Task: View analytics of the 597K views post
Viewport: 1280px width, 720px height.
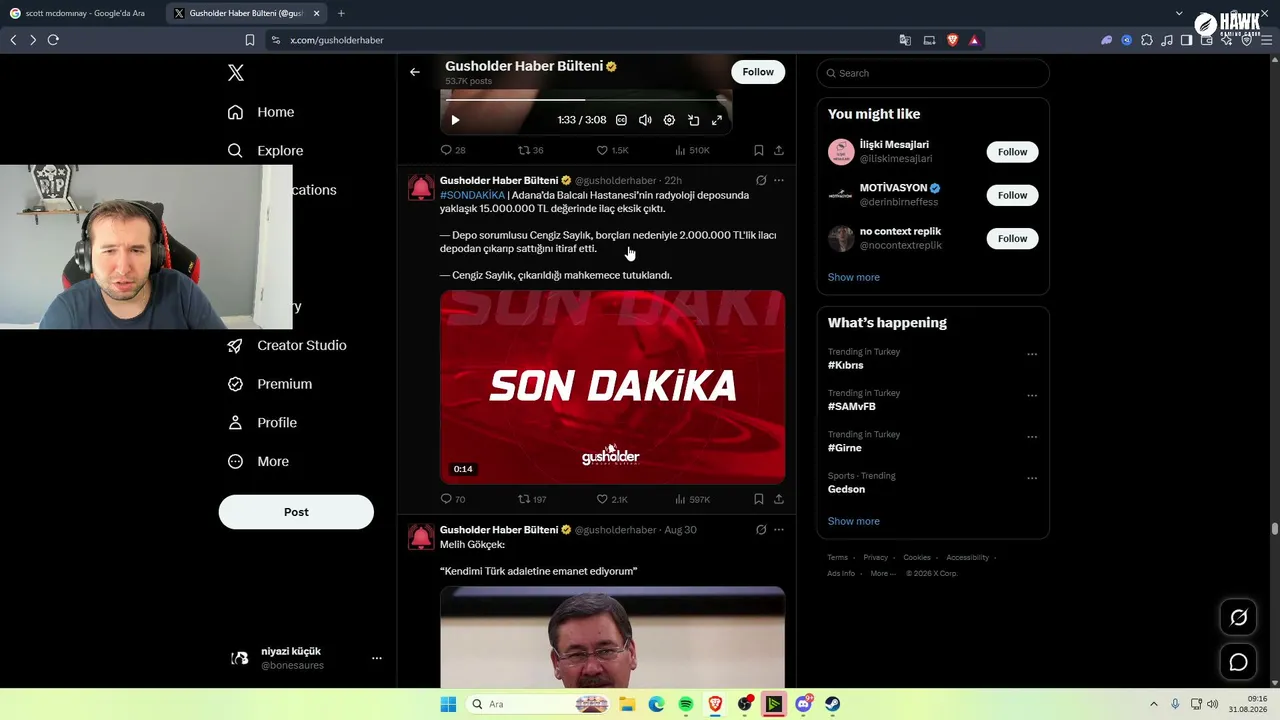Action: click(x=692, y=499)
